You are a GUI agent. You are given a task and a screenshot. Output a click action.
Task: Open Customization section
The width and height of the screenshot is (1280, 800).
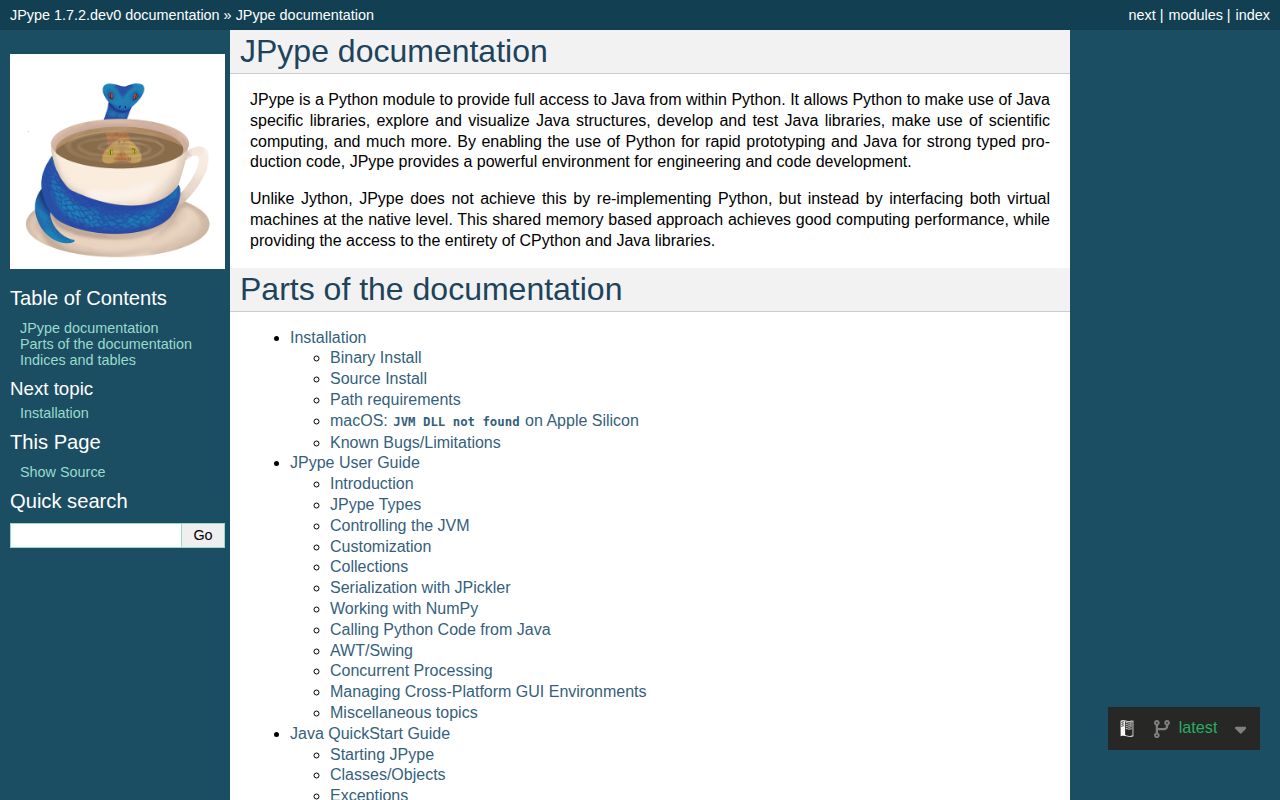(380, 547)
